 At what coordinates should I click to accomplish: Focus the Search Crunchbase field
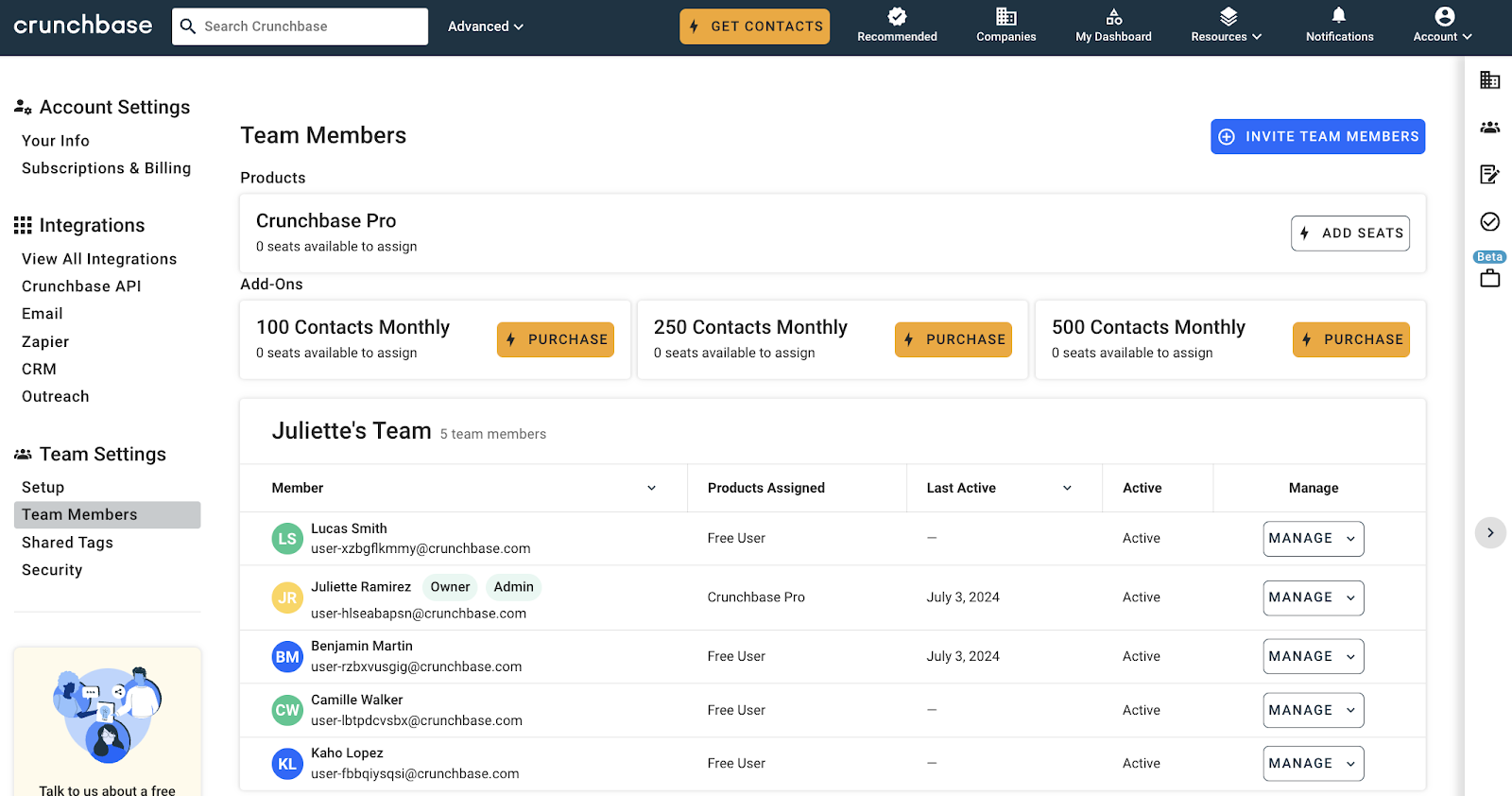301,26
